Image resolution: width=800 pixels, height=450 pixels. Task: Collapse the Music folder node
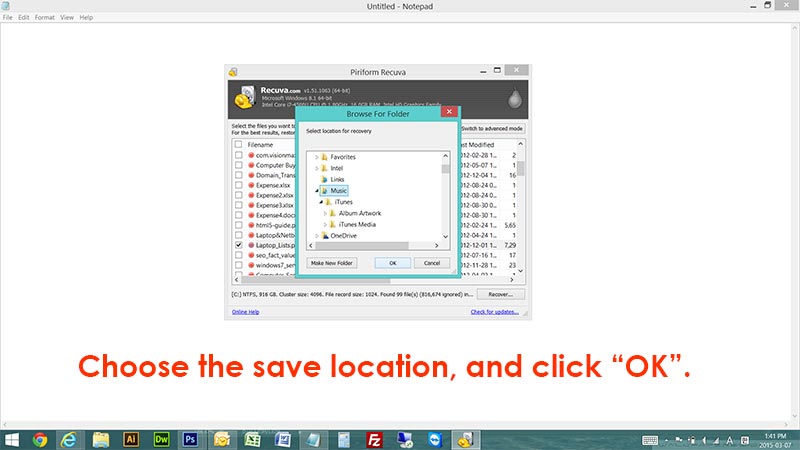pyautogui.click(x=316, y=191)
